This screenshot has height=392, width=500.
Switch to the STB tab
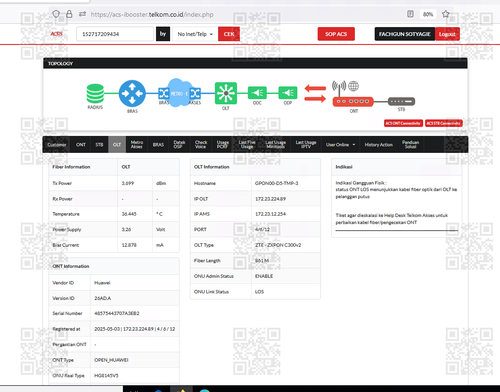click(x=99, y=145)
